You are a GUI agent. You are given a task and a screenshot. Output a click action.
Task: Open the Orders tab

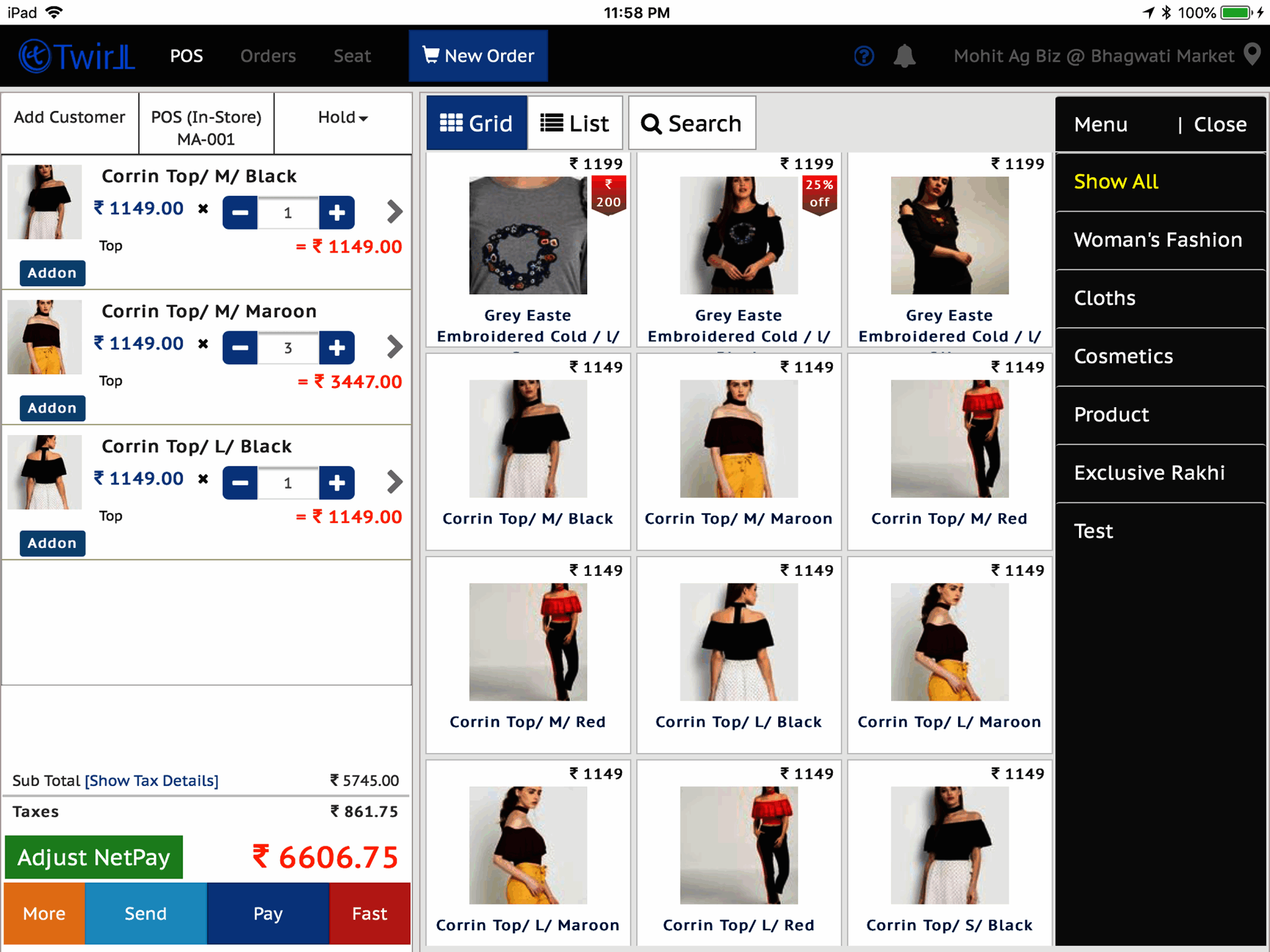click(x=268, y=56)
